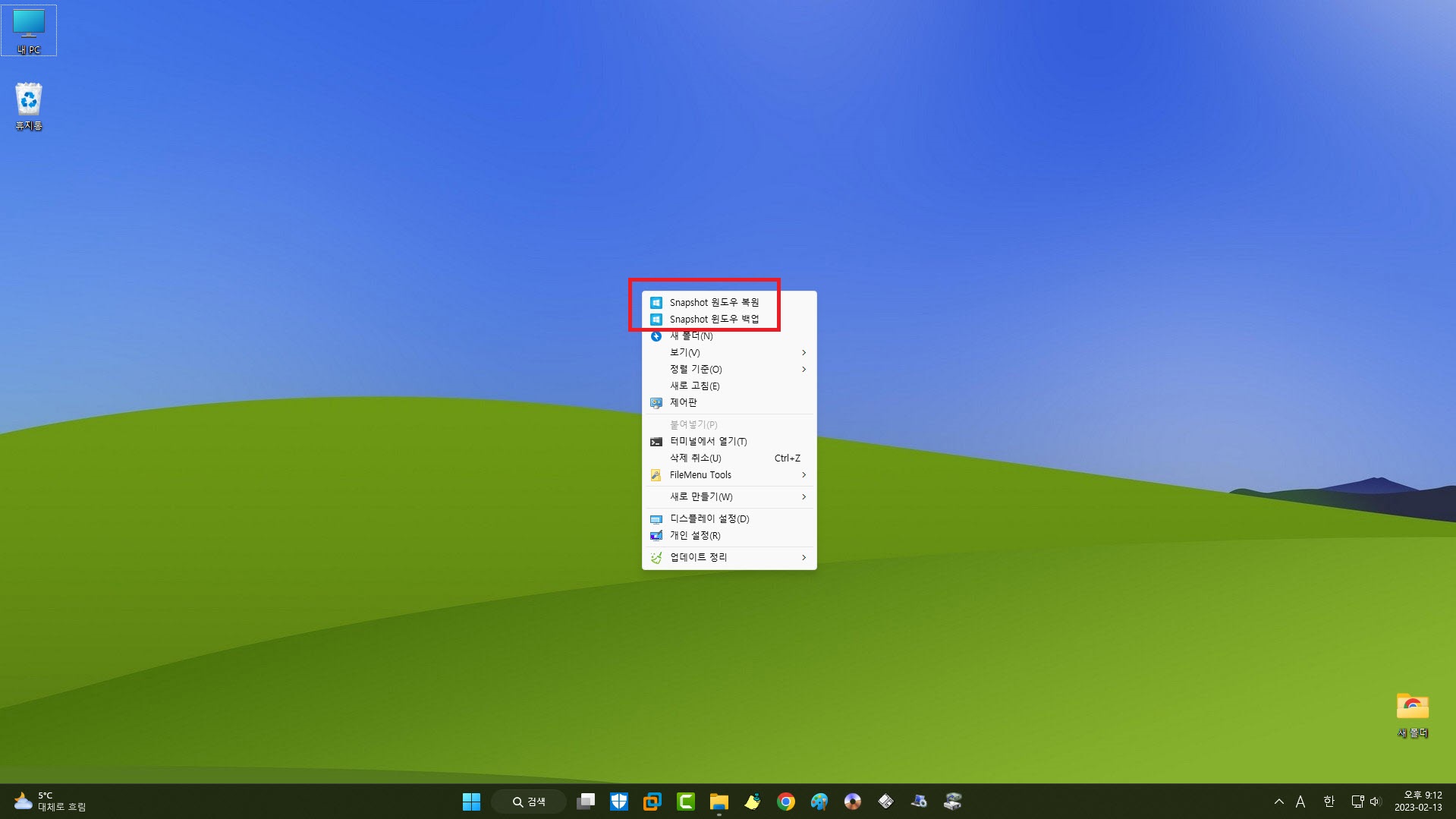Viewport: 1456px width, 819px height.
Task: Open the disc burner taskbar icon
Action: pyautogui.click(x=853, y=802)
